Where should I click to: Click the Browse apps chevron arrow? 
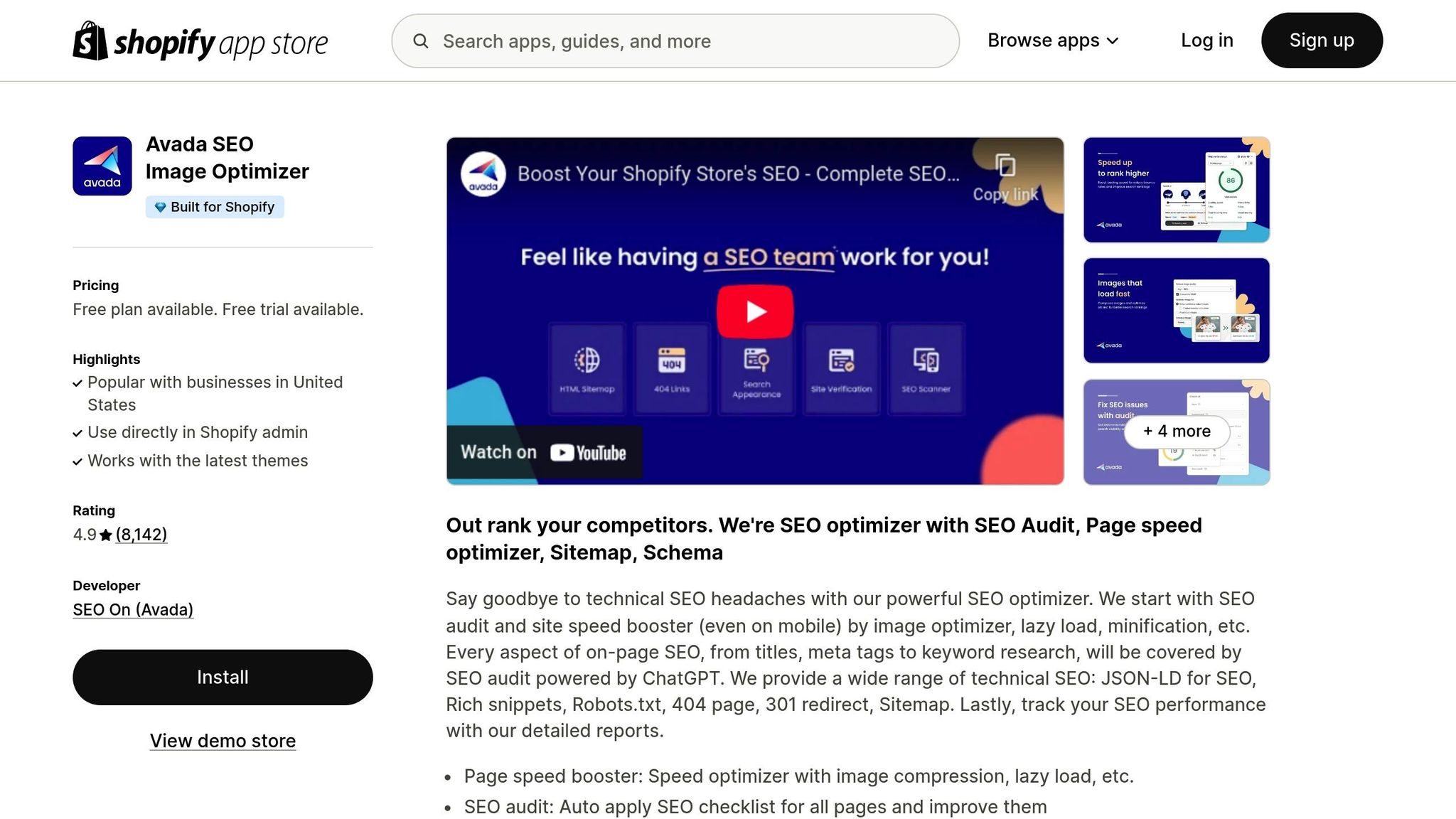(1113, 41)
